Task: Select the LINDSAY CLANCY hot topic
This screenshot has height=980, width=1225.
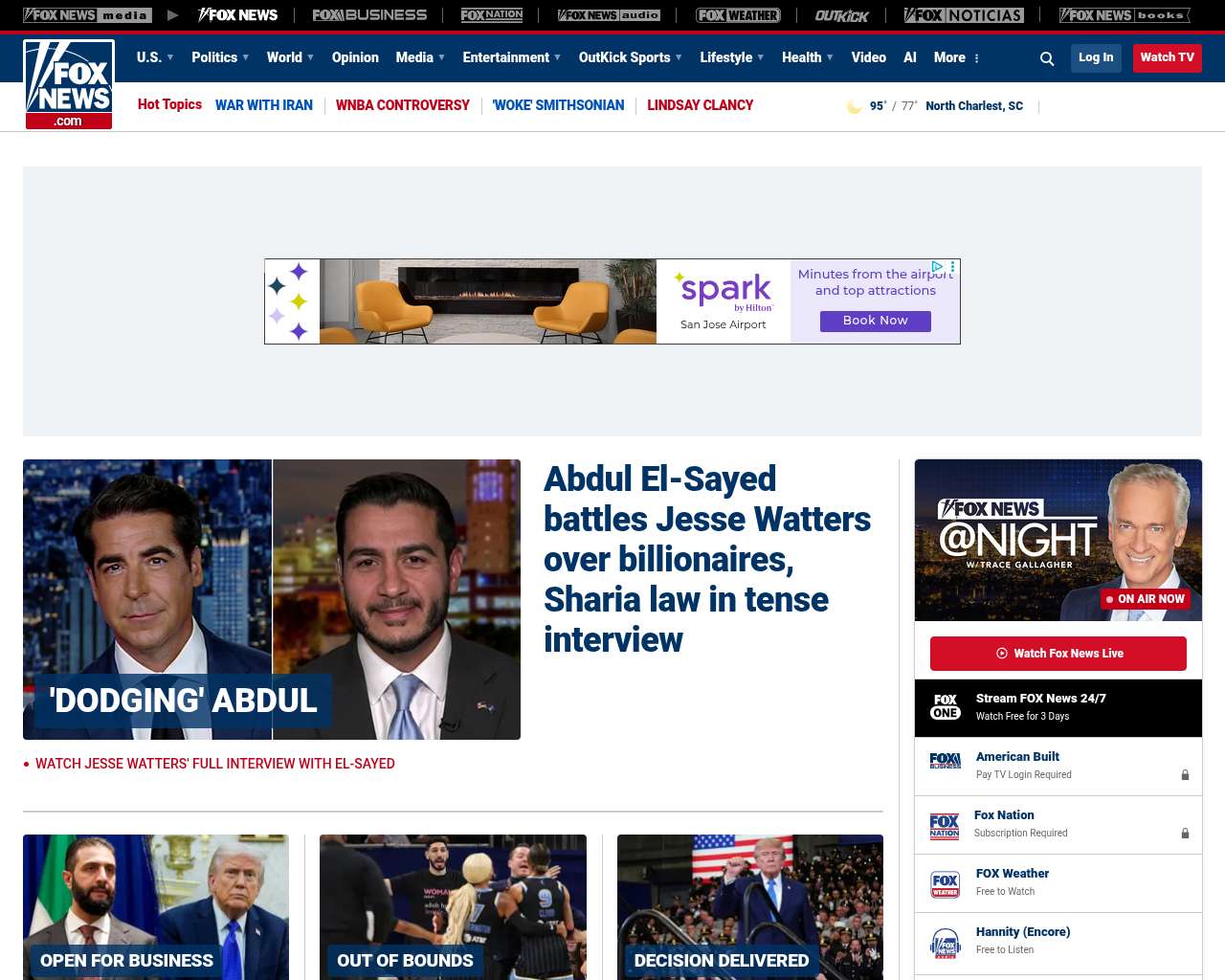Action: (701, 105)
